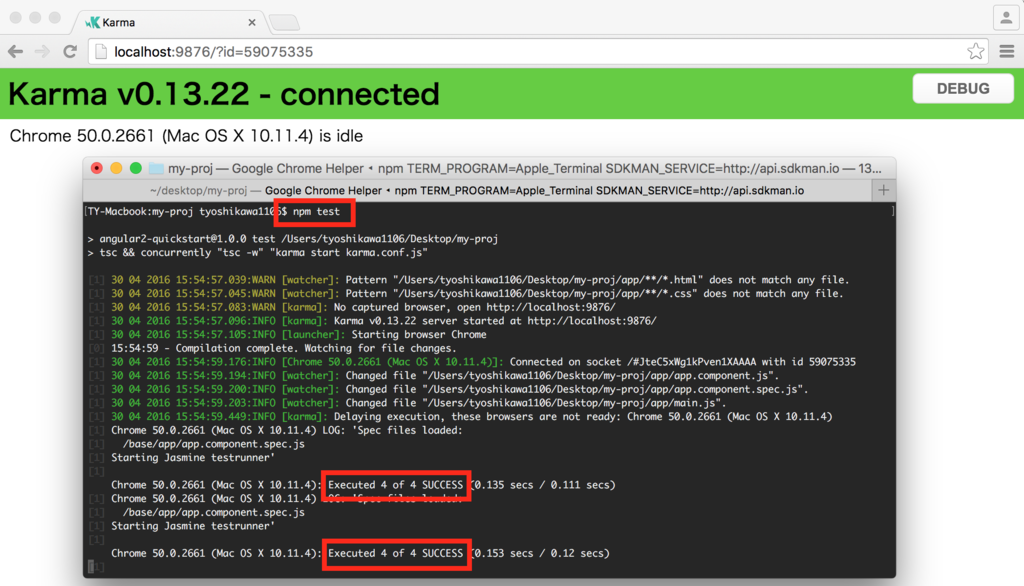The image size is (1024, 586).
Task: Add a new Terminal tab with plus
Action: coord(884,190)
